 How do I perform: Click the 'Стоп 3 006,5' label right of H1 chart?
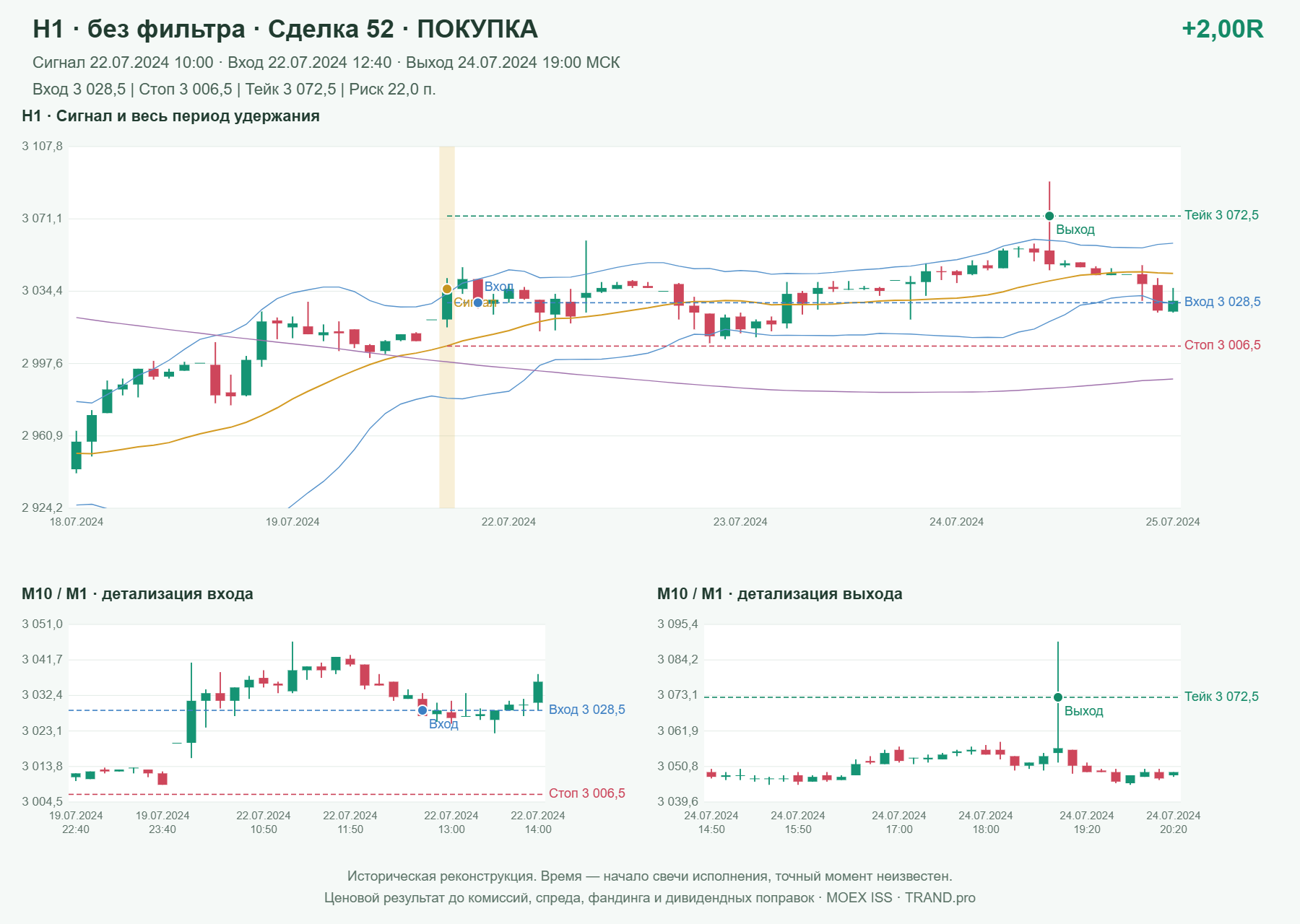coord(1222,345)
